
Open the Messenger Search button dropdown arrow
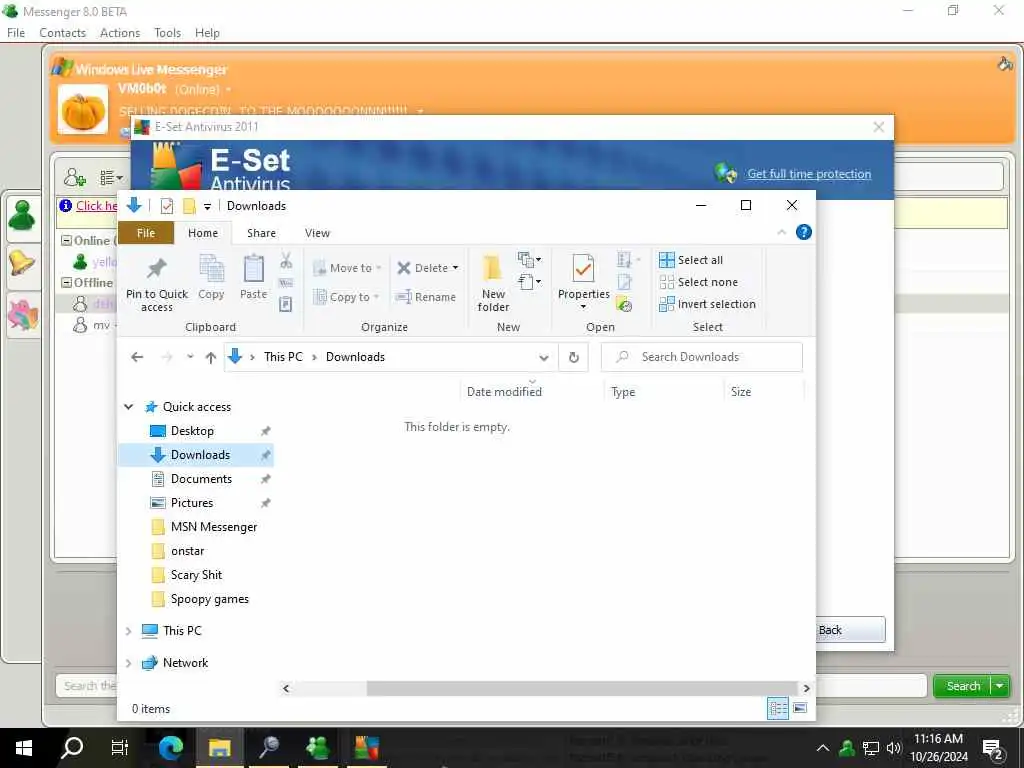999,686
